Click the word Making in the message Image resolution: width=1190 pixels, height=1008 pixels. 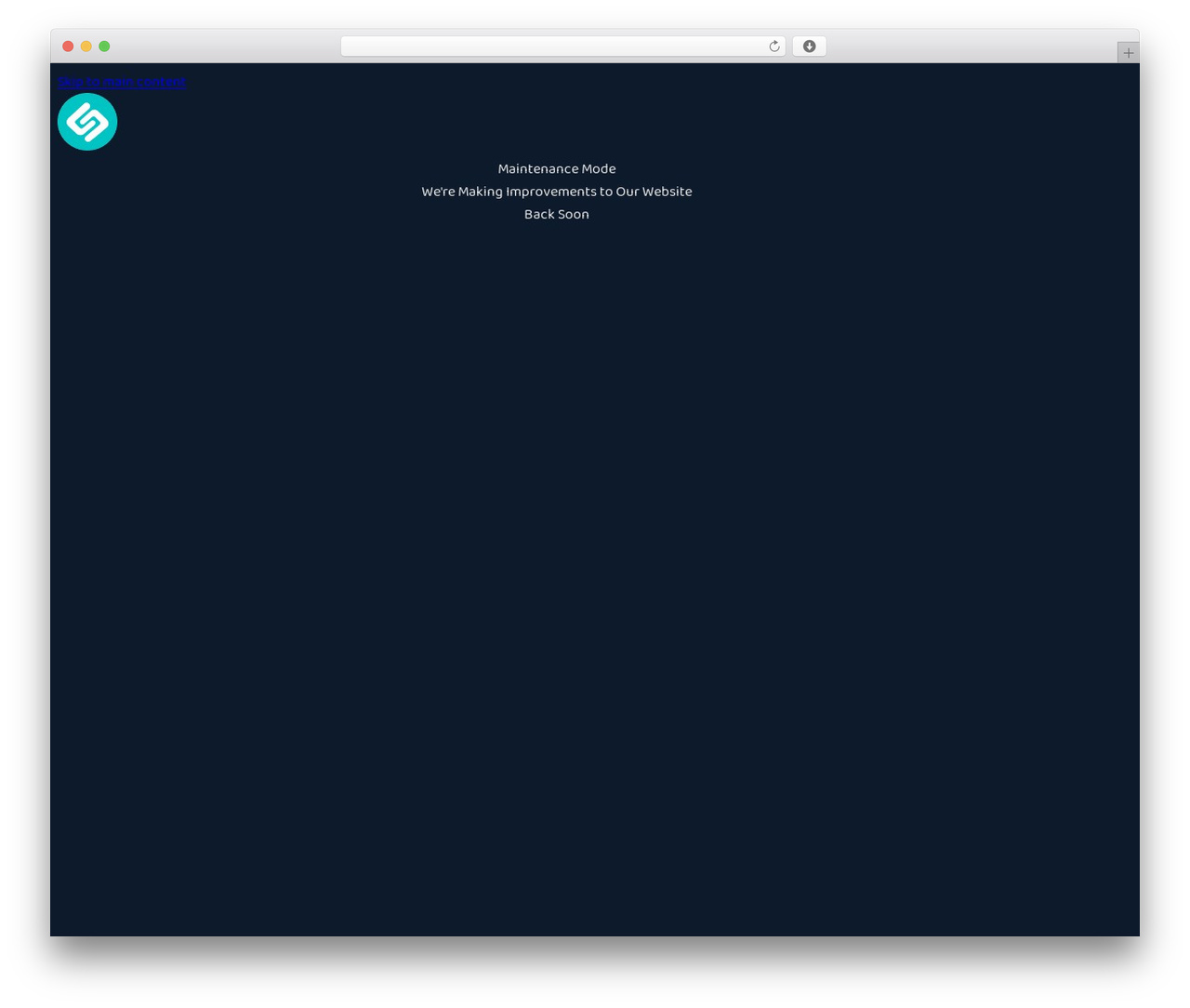tap(480, 192)
